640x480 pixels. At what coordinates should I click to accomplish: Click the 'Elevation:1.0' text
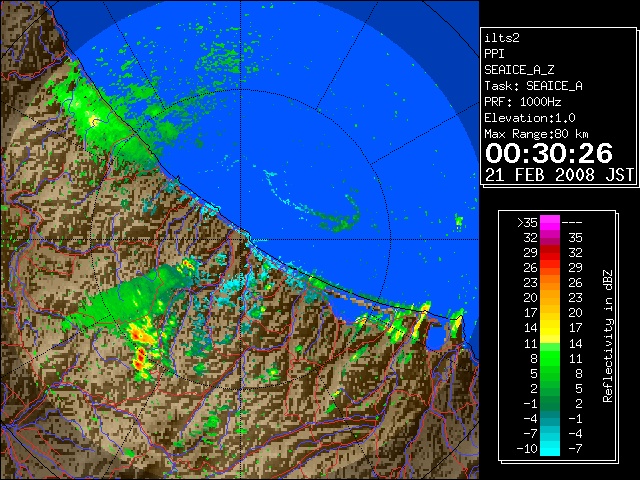tap(530, 118)
